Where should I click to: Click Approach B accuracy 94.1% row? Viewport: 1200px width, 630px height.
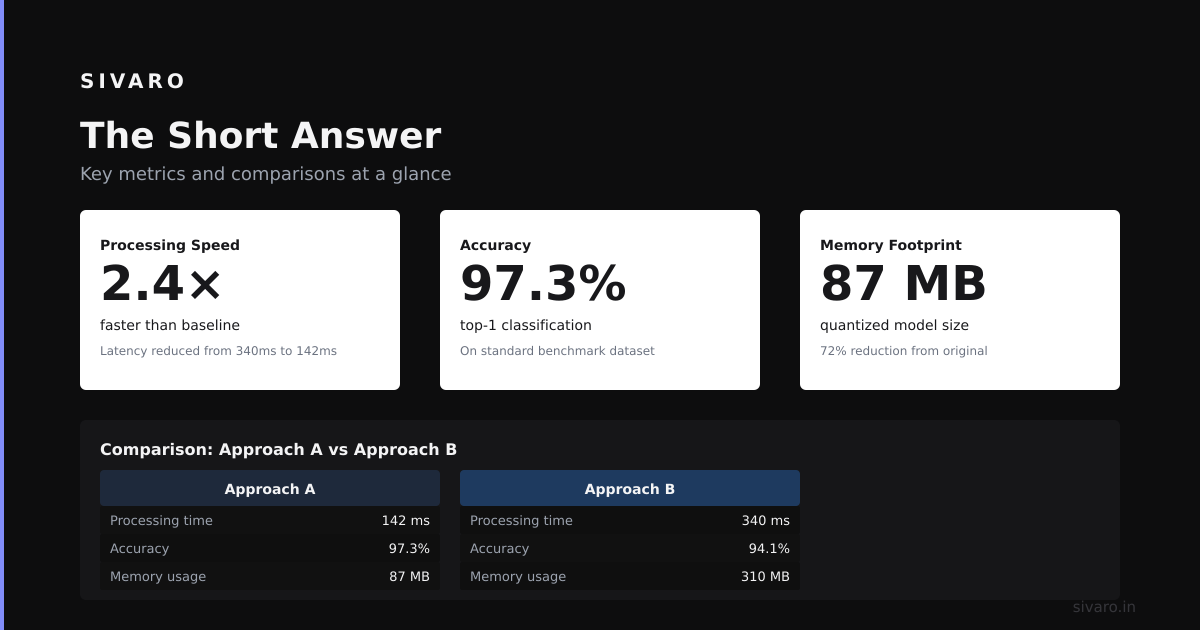[x=630, y=548]
